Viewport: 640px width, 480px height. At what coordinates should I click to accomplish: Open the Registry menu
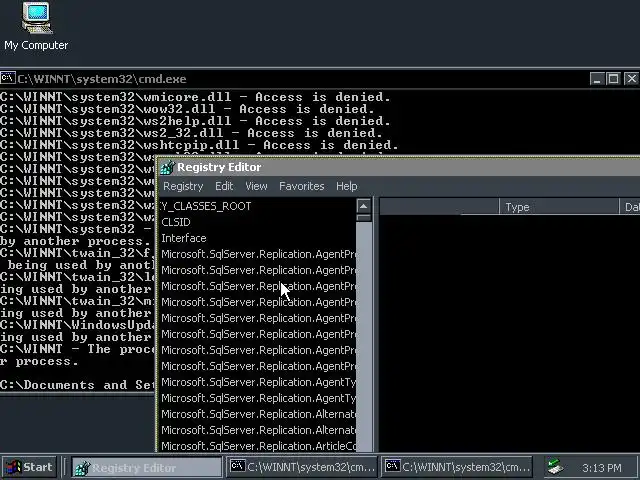(x=183, y=186)
